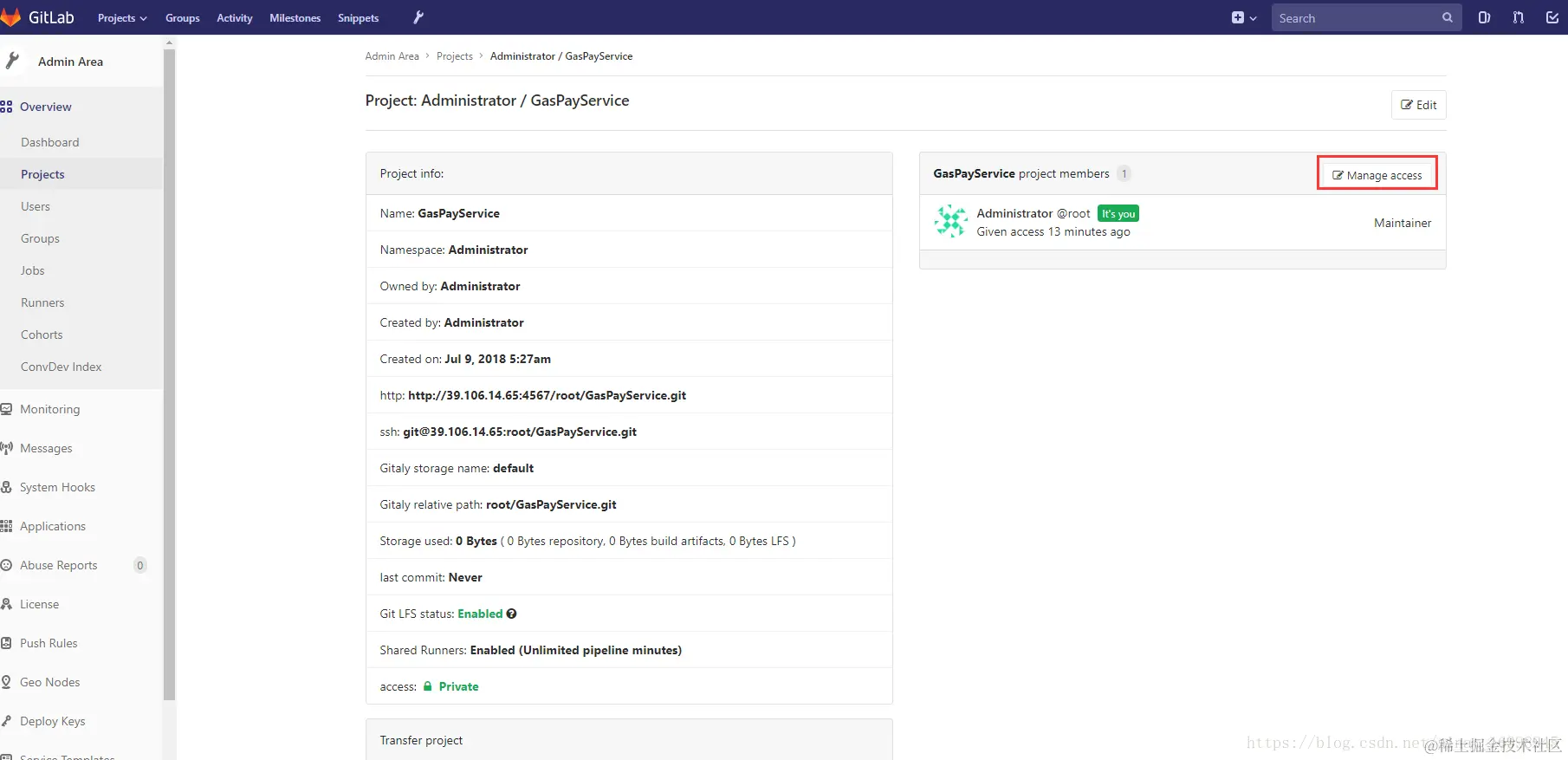Click the Push Rules label
1568x760 pixels.
click(49, 643)
